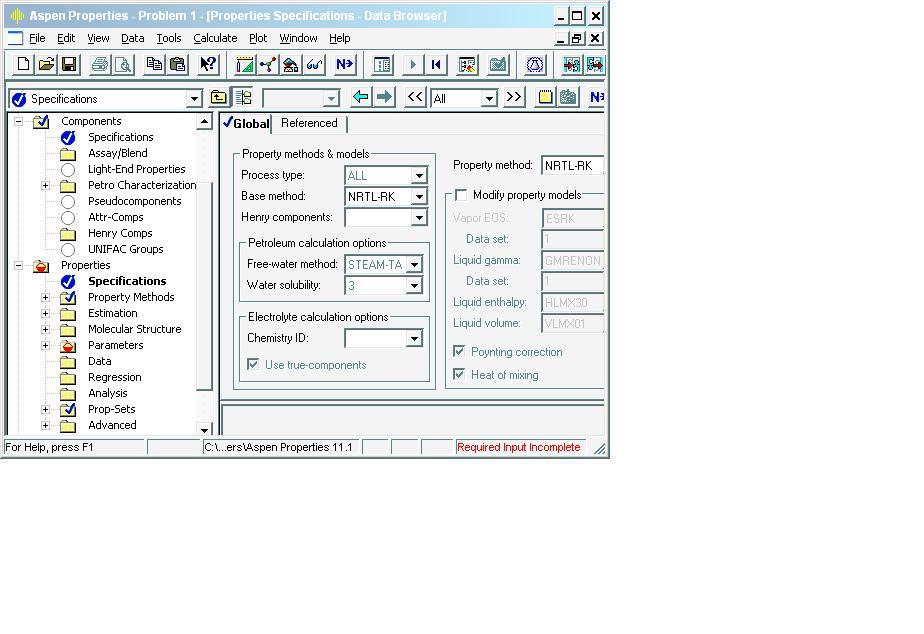924x634 pixels.
Task: Toggle Modify property models checkbox
Action: coord(461,195)
